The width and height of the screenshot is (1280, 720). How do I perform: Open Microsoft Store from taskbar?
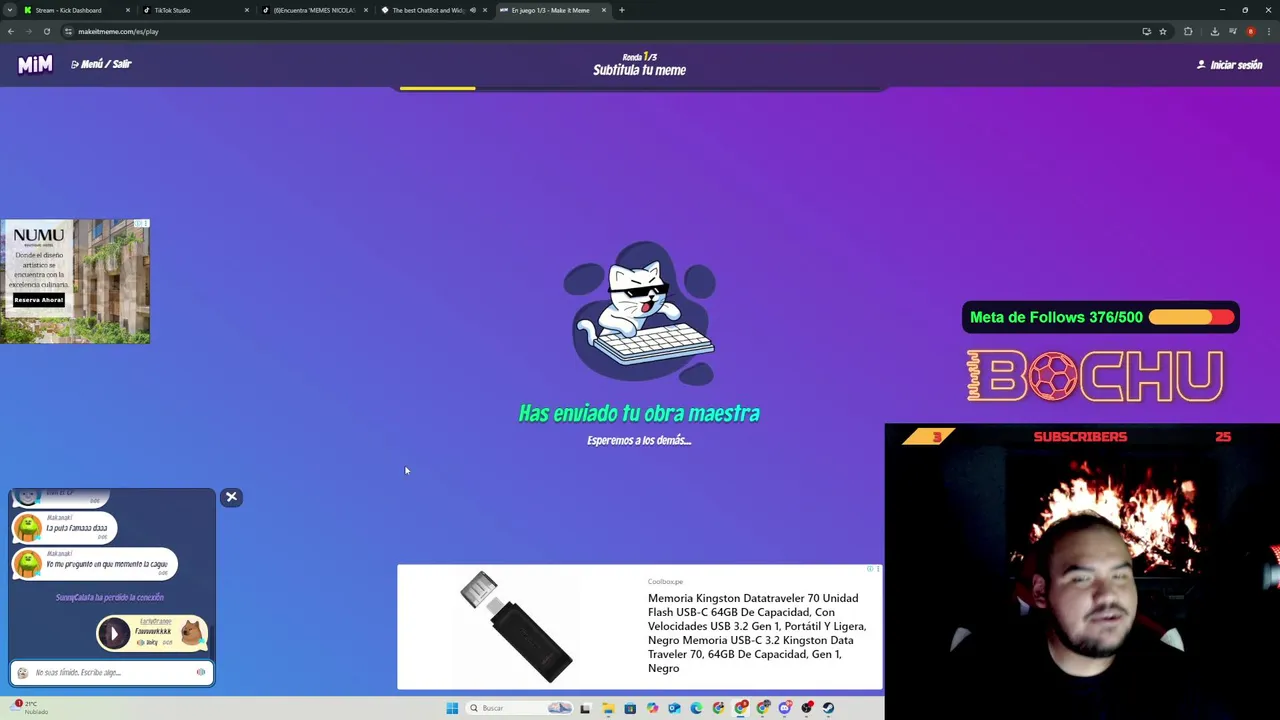630,708
